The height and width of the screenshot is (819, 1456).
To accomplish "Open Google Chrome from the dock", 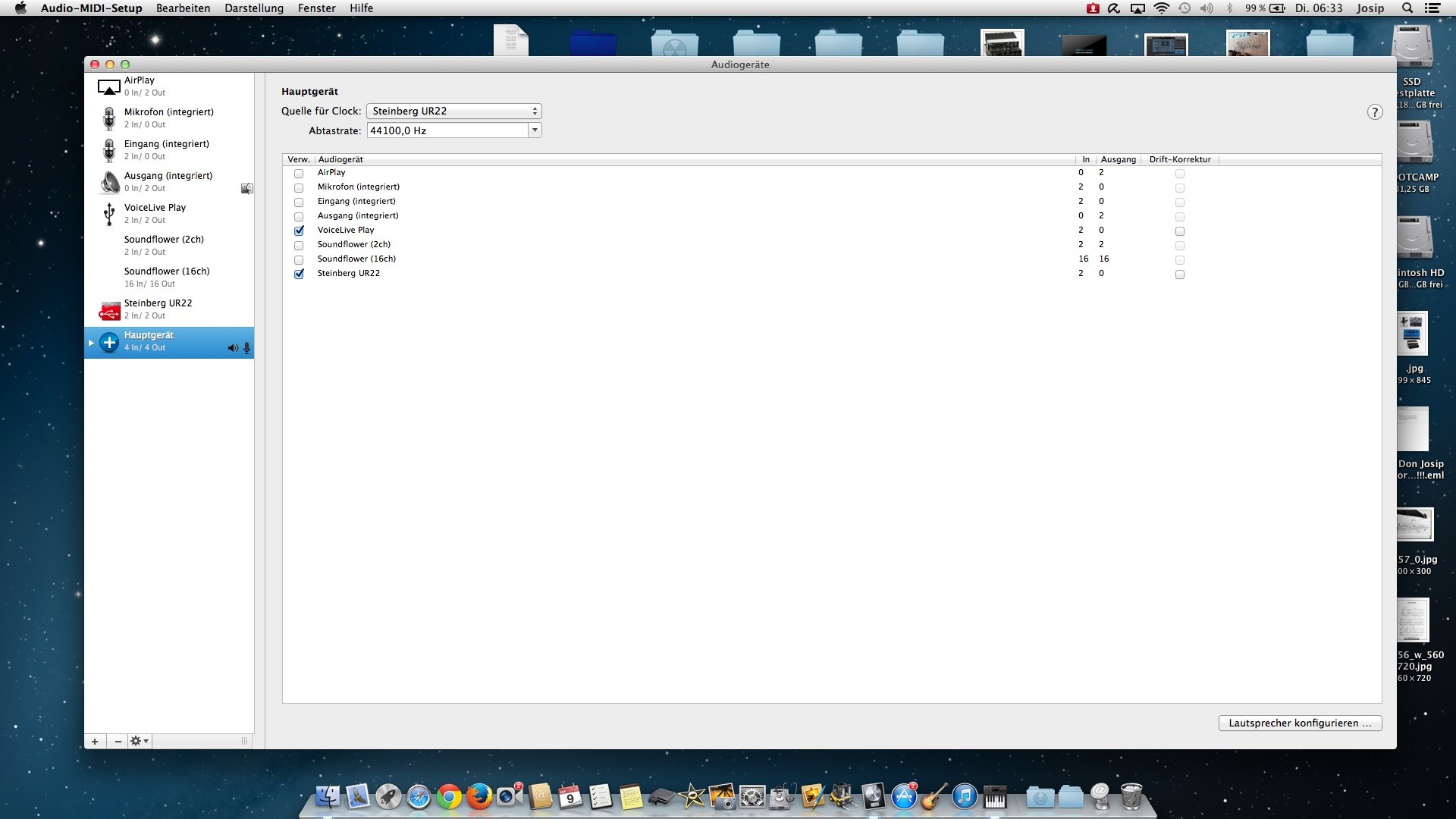I will click(449, 797).
